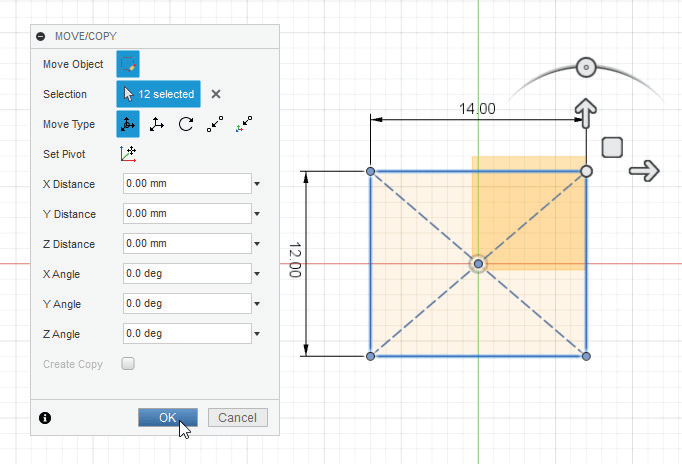The height and width of the screenshot is (464, 682).
Task: Clear the 12 selected items with X
Action: click(x=216, y=94)
